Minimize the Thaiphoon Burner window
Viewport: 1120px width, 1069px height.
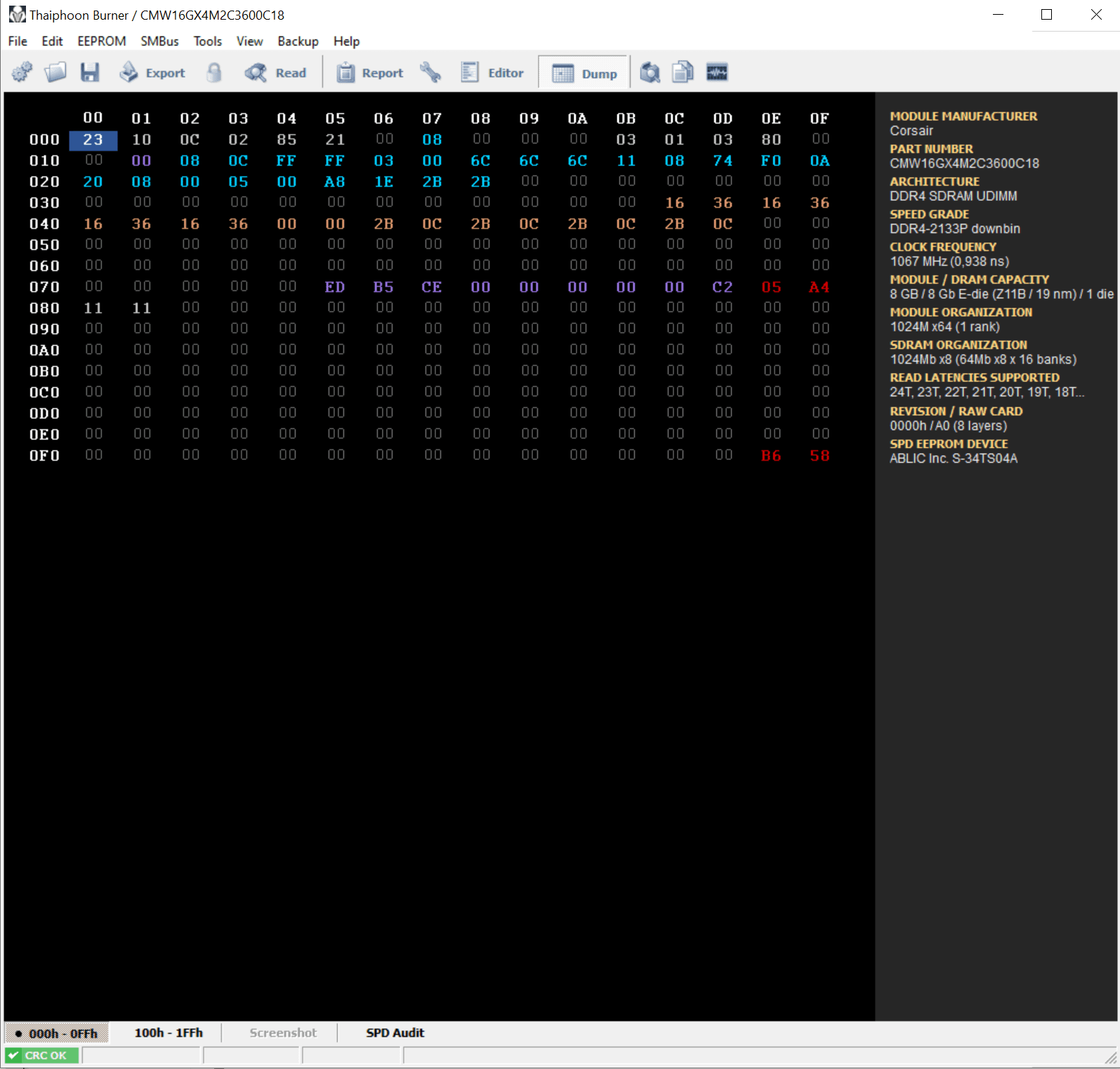998,15
